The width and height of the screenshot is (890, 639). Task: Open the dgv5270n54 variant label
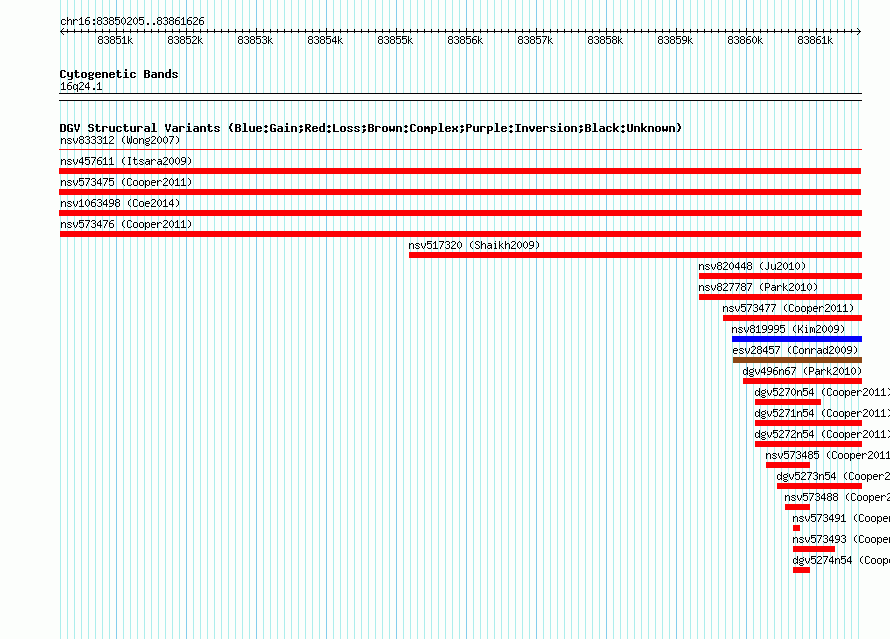pos(822,392)
